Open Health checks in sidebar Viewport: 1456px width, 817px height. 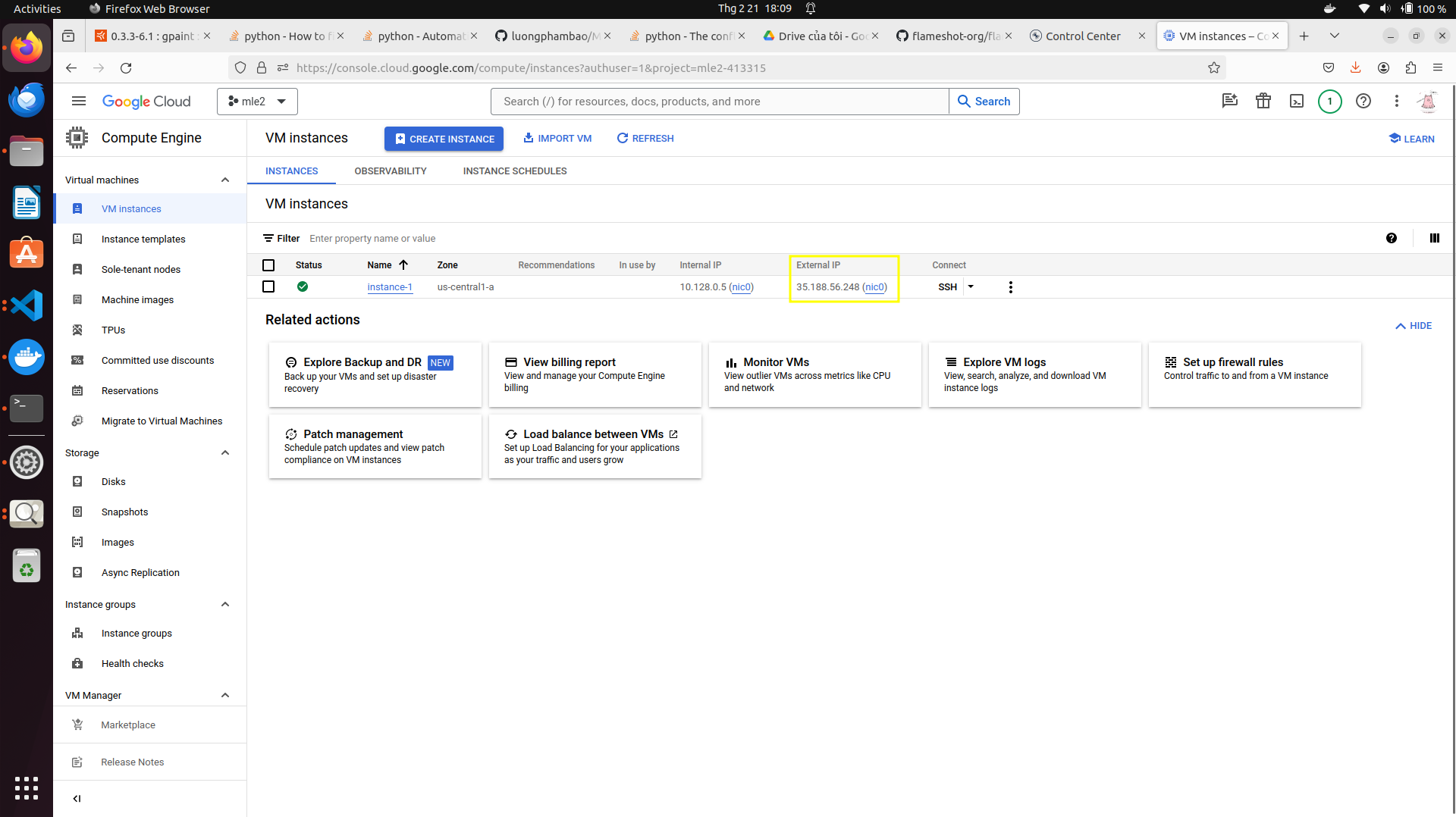tap(133, 664)
